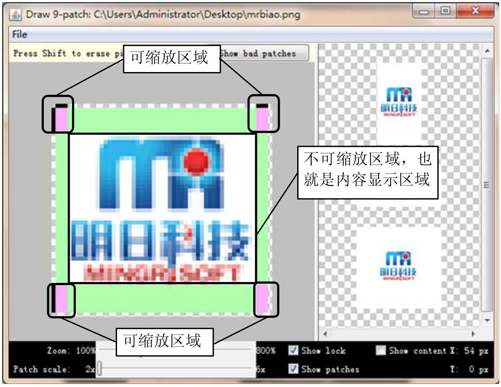Enable the Show content checkbox
This screenshot has width=501, height=387.
tap(381, 350)
